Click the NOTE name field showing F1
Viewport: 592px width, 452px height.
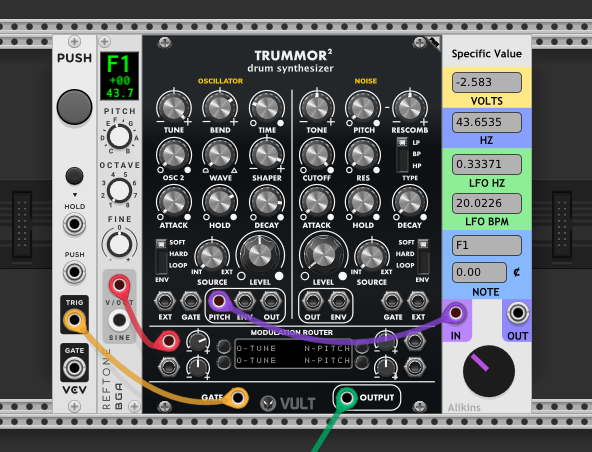coord(487,245)
